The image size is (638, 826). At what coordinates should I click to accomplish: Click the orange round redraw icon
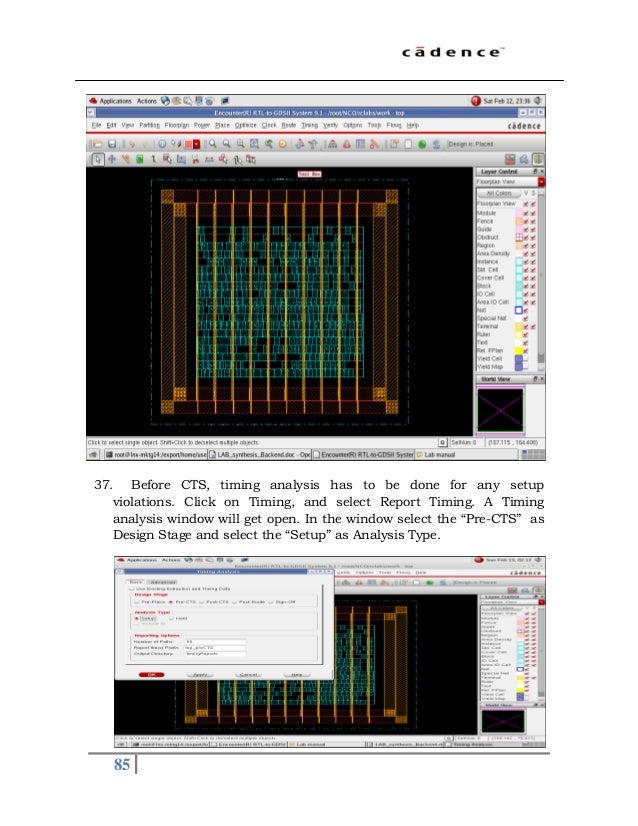[282, 144]
